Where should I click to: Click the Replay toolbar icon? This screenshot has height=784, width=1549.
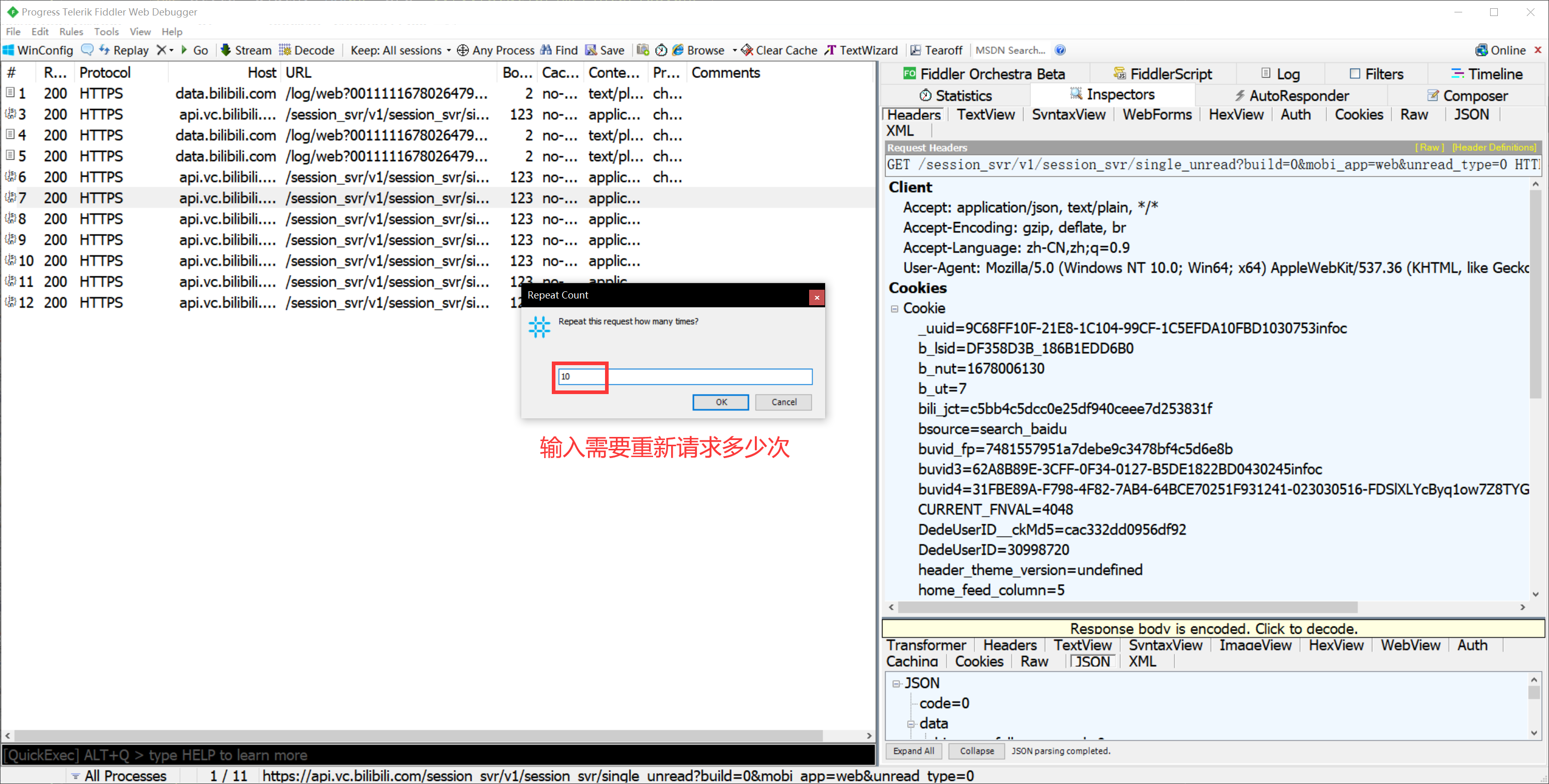[105, 50]
